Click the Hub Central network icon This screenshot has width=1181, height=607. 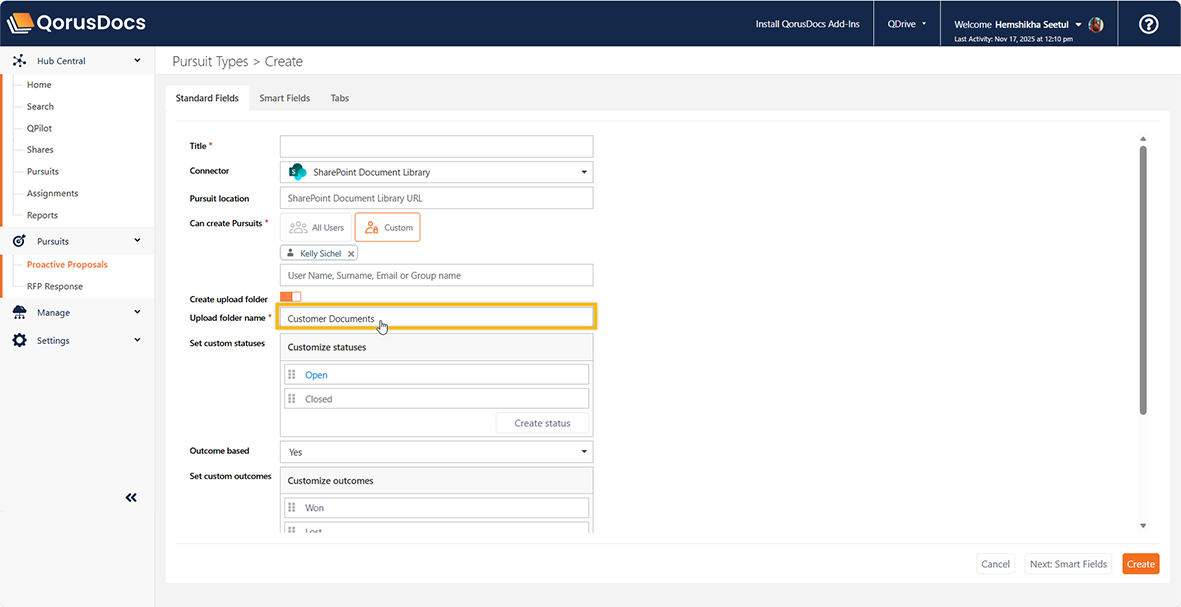coord(19,61)
